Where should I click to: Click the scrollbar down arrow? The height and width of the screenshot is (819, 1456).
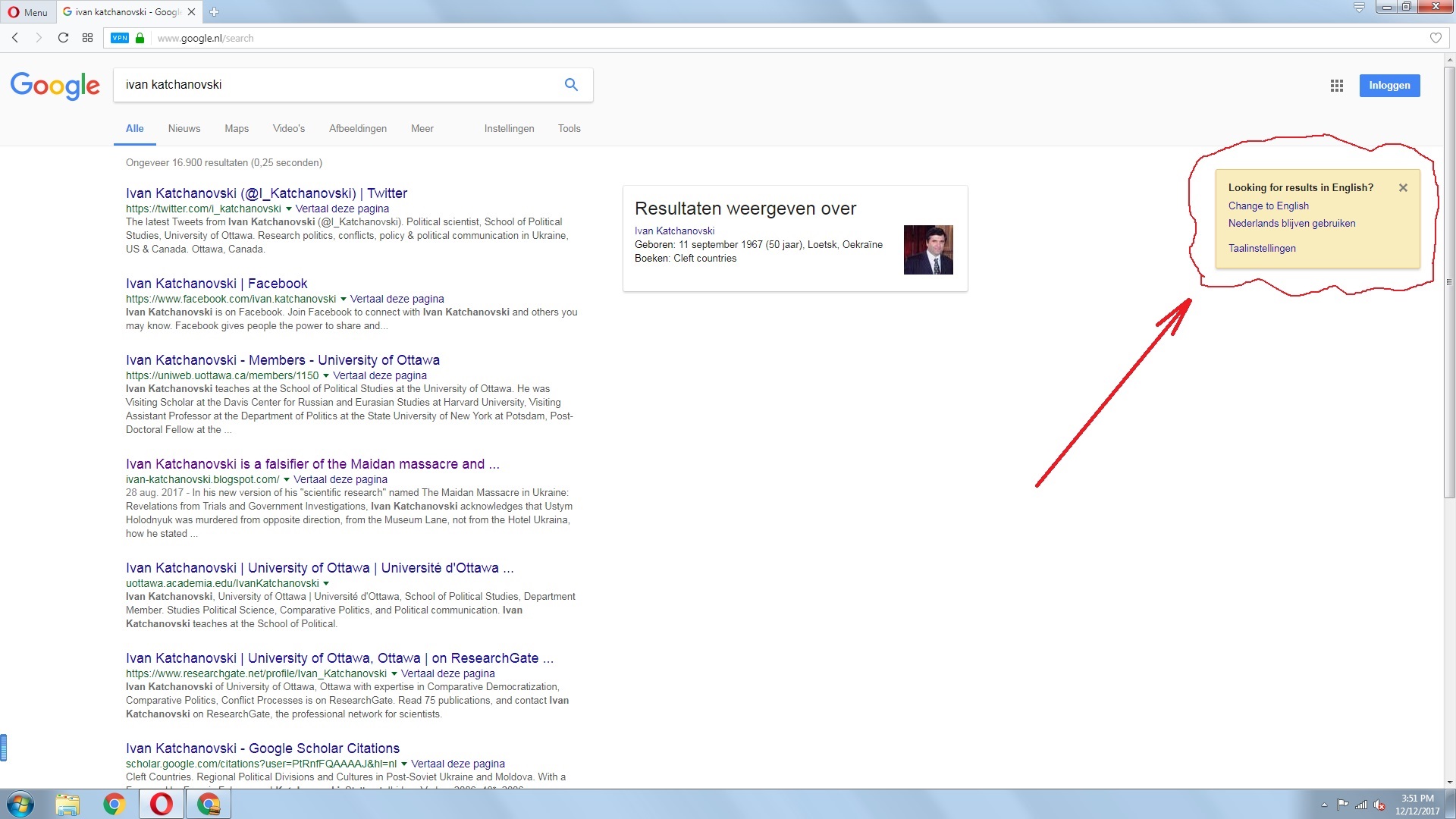pyautogui.click(x=1449, y=782)
